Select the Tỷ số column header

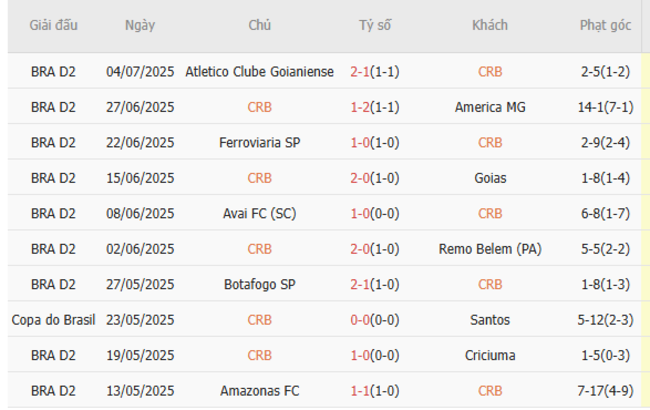click(375, 25)
